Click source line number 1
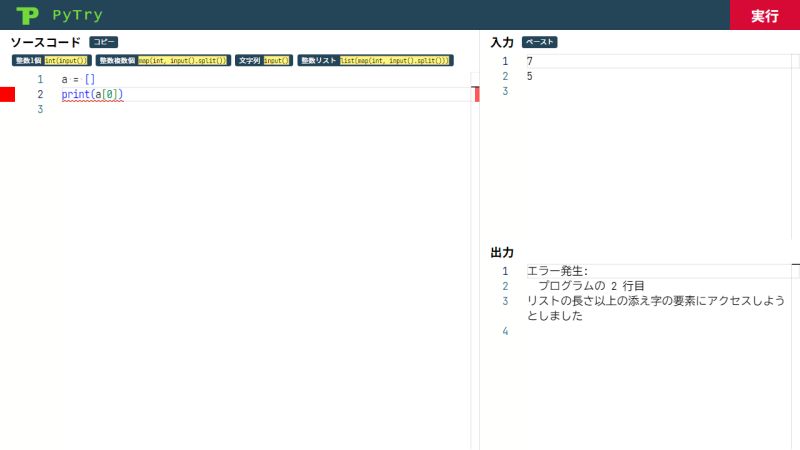Screen dimensions: 800x450 tap(40, 79)
